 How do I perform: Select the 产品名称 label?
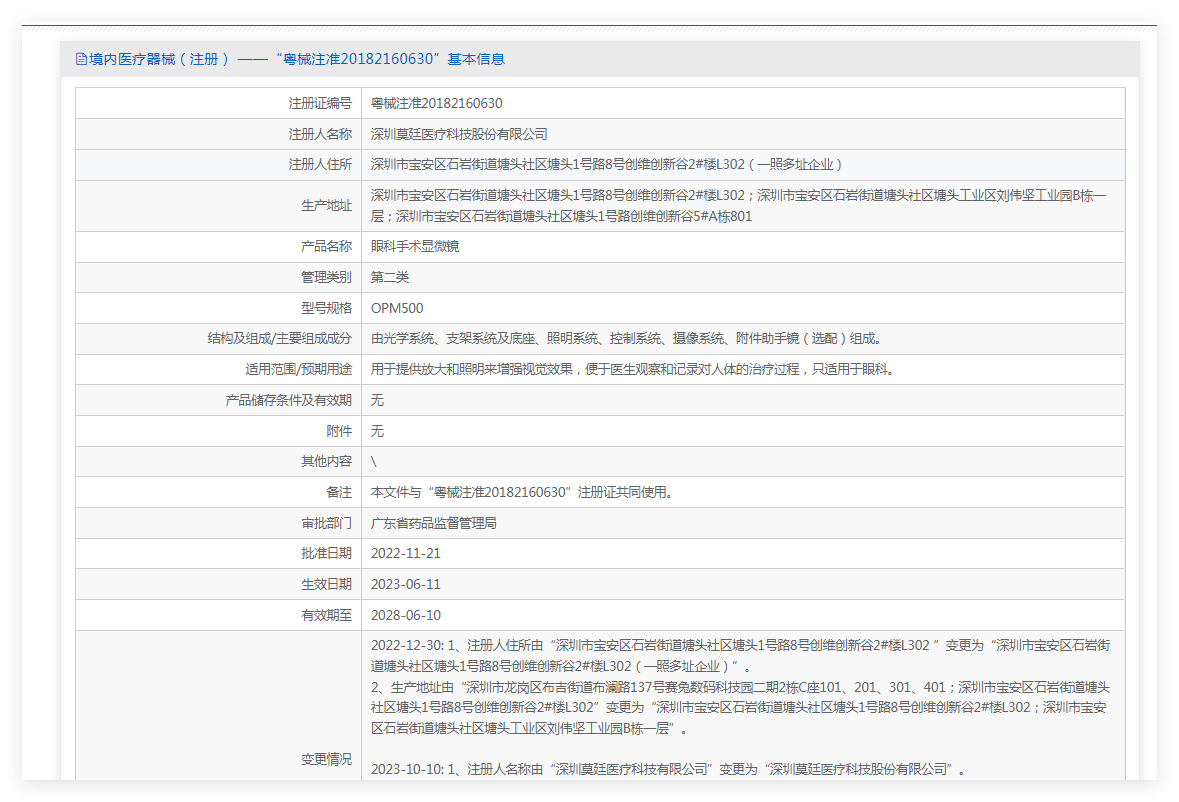(326, 246)
